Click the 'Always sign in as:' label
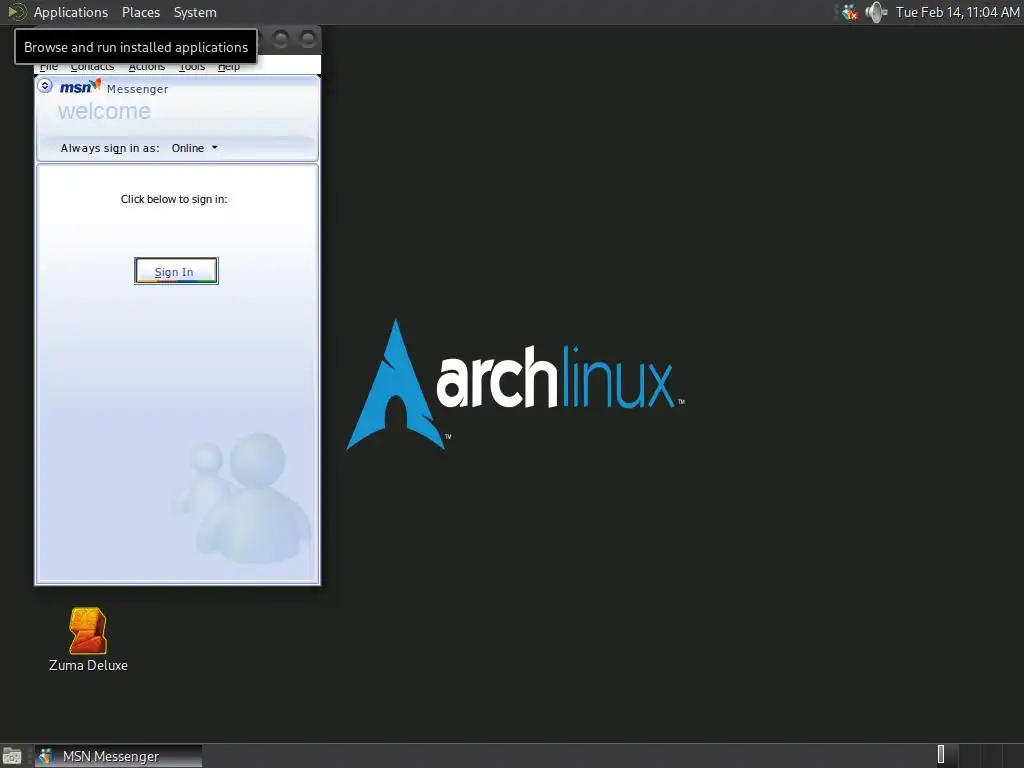Viewport: 1024px width, 768px height. click(x=110, y=148)
